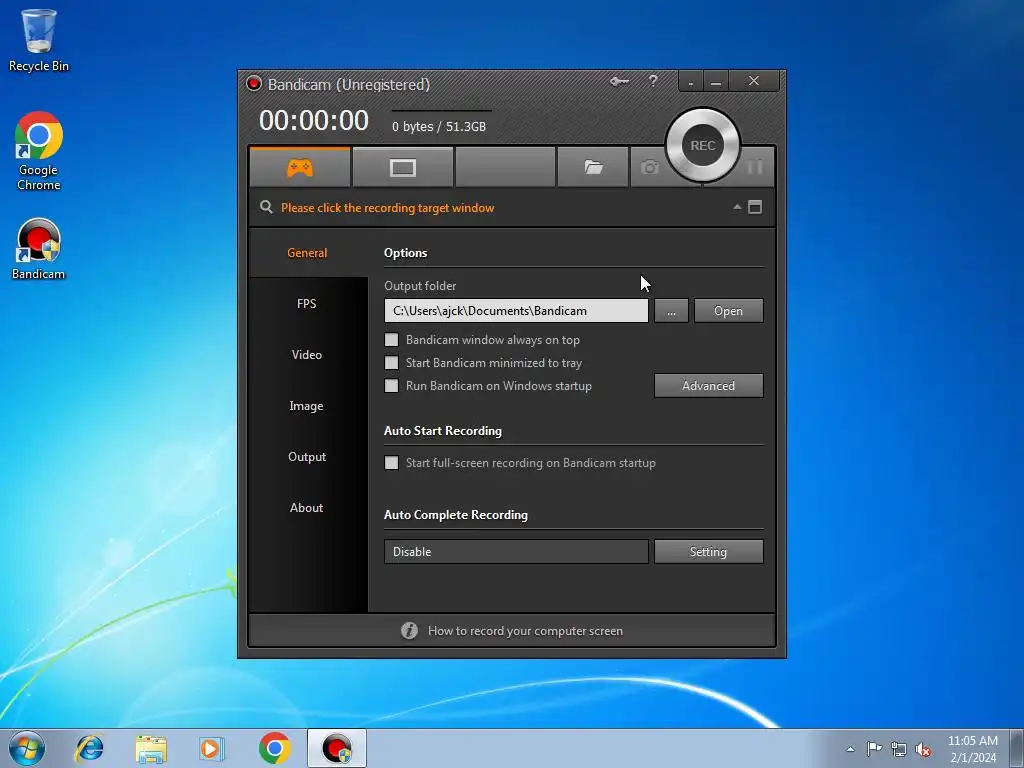
Task: Click the 00:00:00 recording timer
Action: coord(313,120)
